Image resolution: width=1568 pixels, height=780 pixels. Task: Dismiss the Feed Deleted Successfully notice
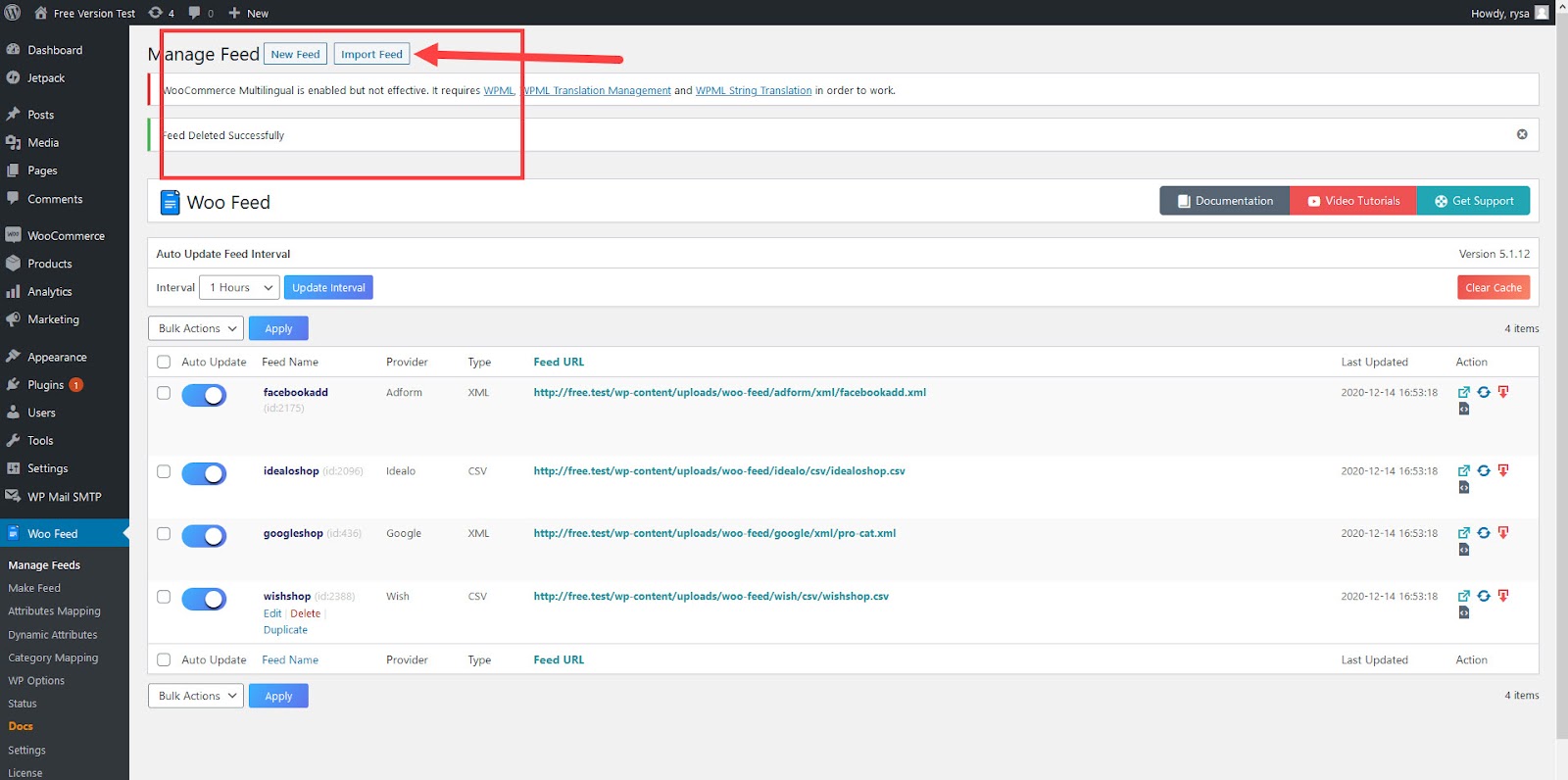[x=1522, y=134]
